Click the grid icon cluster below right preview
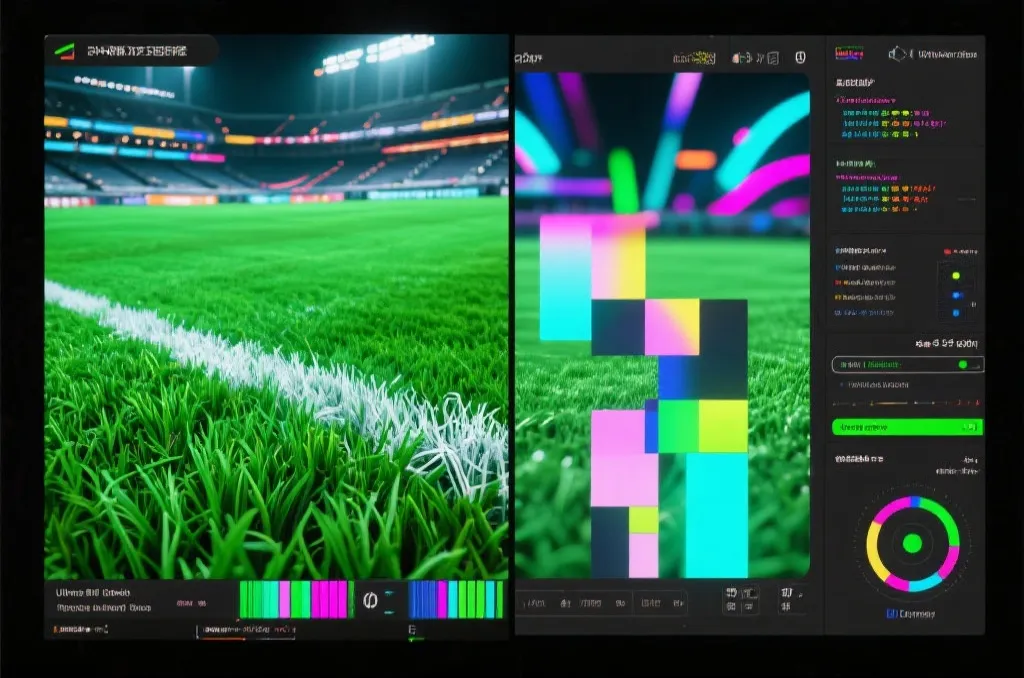The width and height of the screenshot is (1024, 678). tap(741, 600)
